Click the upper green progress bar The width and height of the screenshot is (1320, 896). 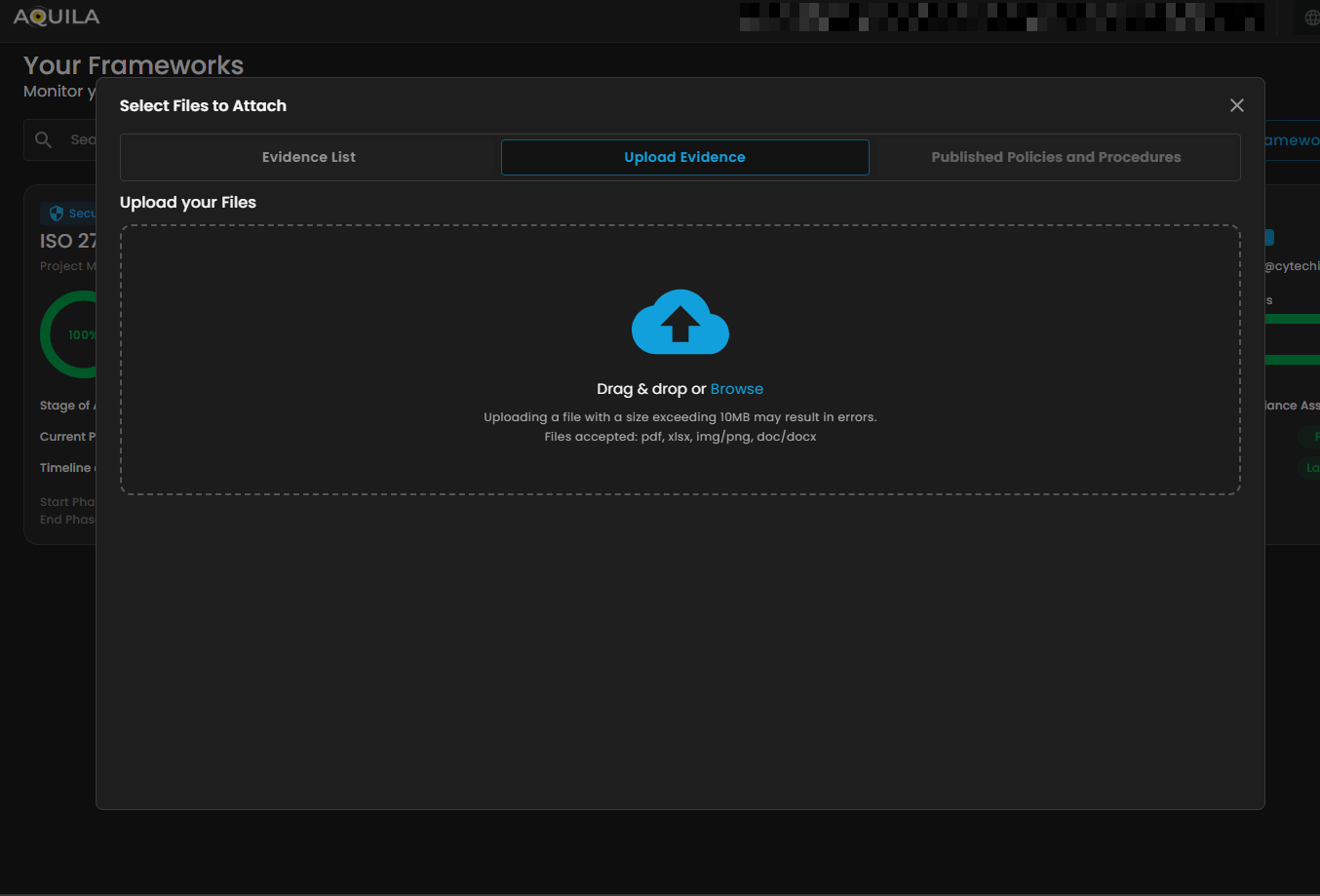pyautogui.click(x=1292, y=319)
